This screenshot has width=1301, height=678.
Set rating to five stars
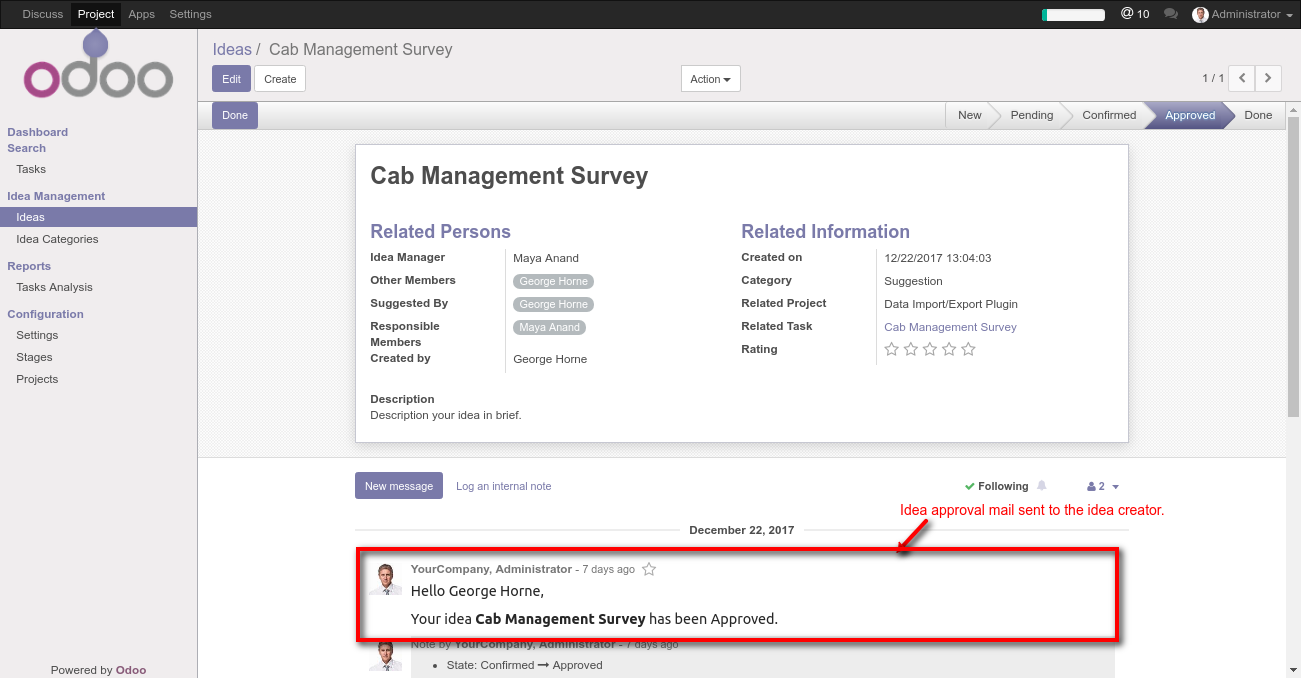click(x=968, y=349)
